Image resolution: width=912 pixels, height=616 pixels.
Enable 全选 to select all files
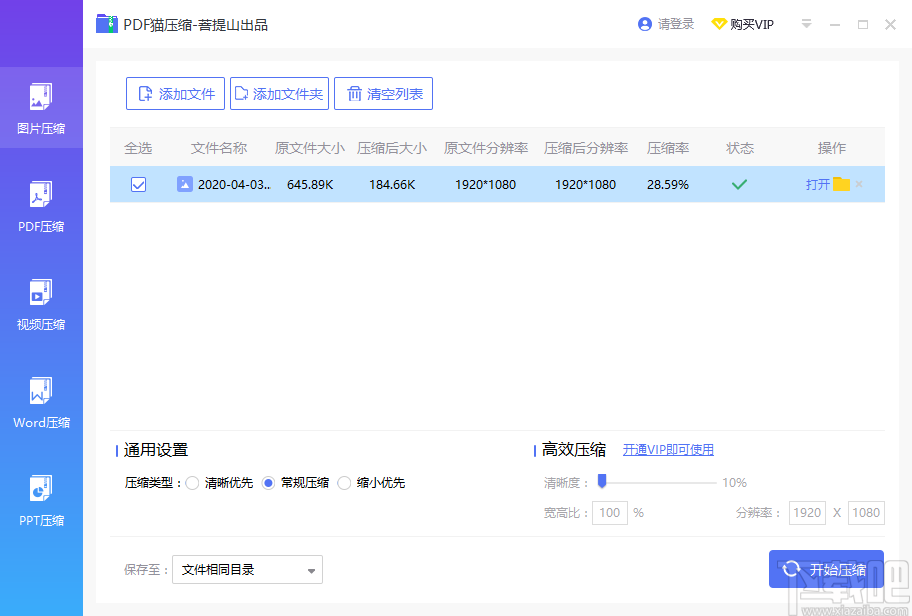tap(138, 147)
